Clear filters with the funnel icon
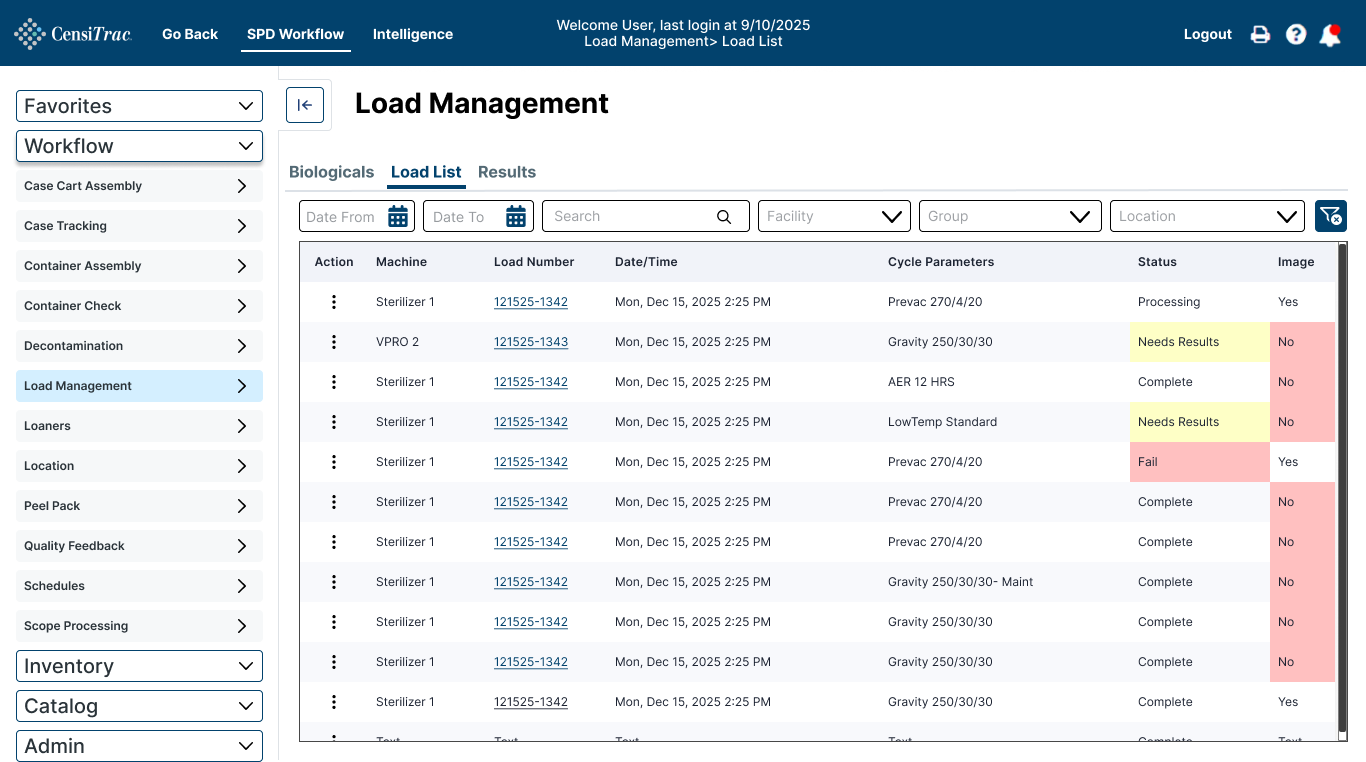The width and height of the screenshot is (1366, 762). [x=1331, y=216]
